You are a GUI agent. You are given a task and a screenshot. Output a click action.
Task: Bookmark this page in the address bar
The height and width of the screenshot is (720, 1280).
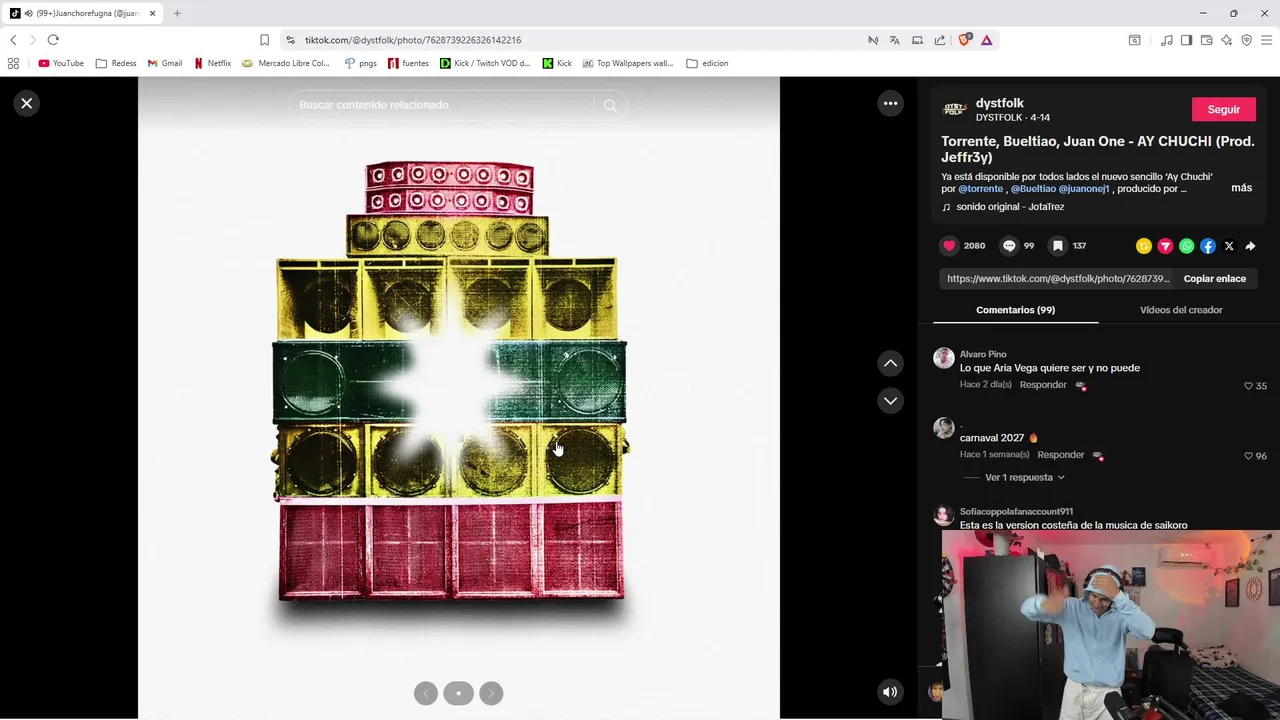(264, 40)
